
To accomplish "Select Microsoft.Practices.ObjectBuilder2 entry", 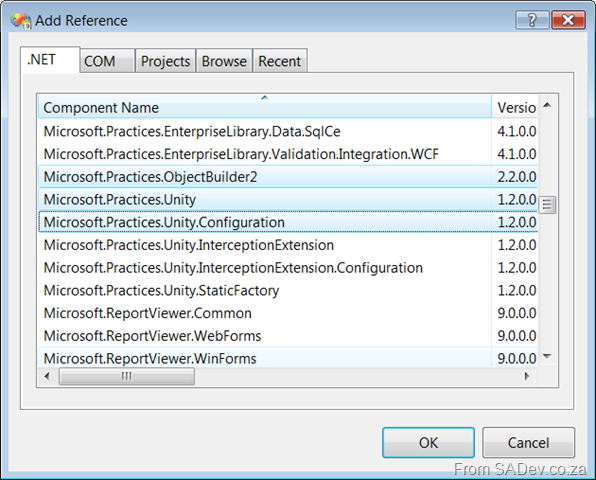I will pyautogui.click(x=288, y=177).
